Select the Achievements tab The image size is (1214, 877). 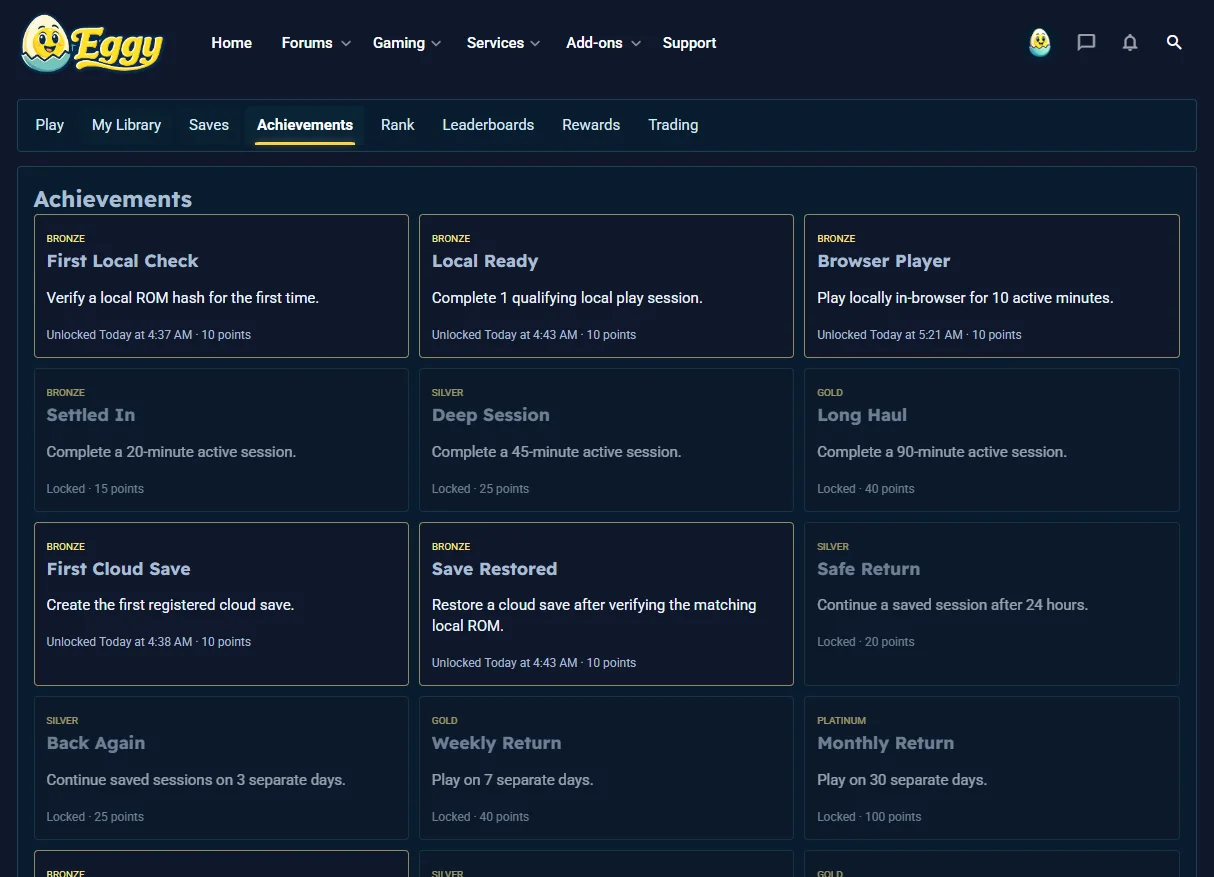click(305, 125)
